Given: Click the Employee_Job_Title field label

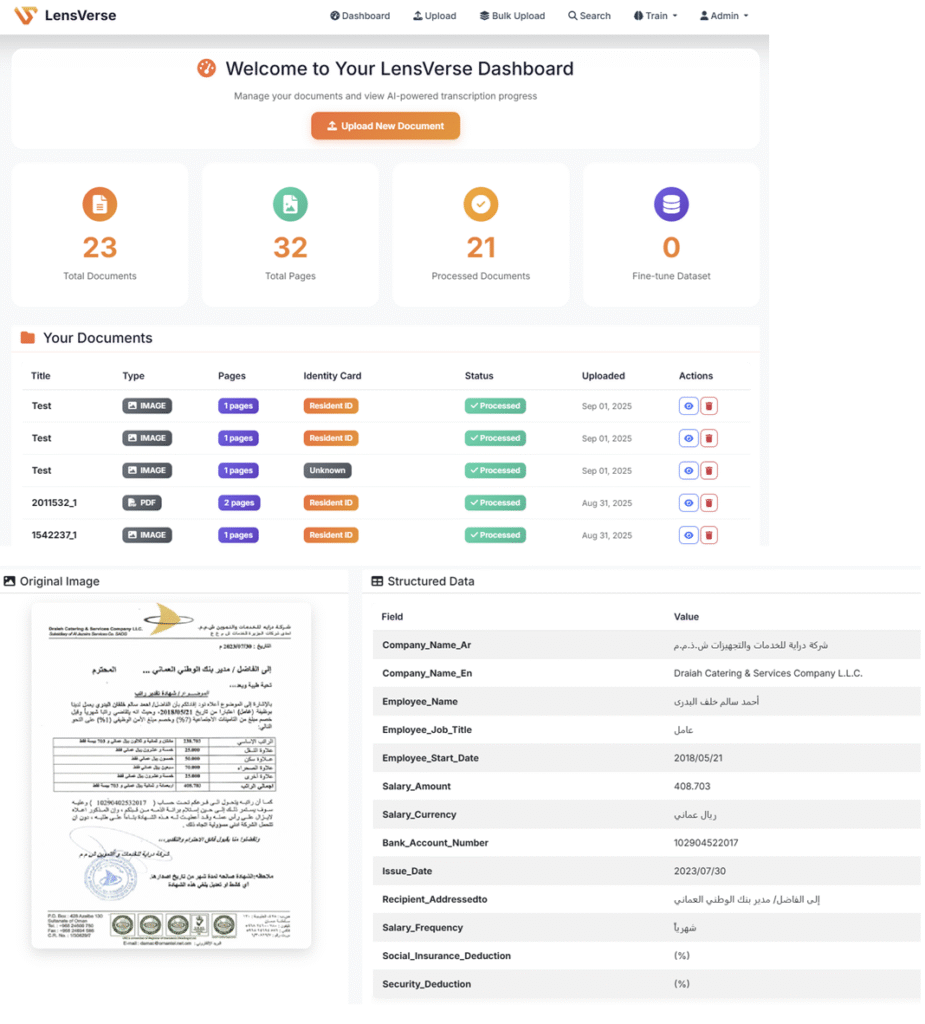Looking at the screenshot, I should 427,729.
